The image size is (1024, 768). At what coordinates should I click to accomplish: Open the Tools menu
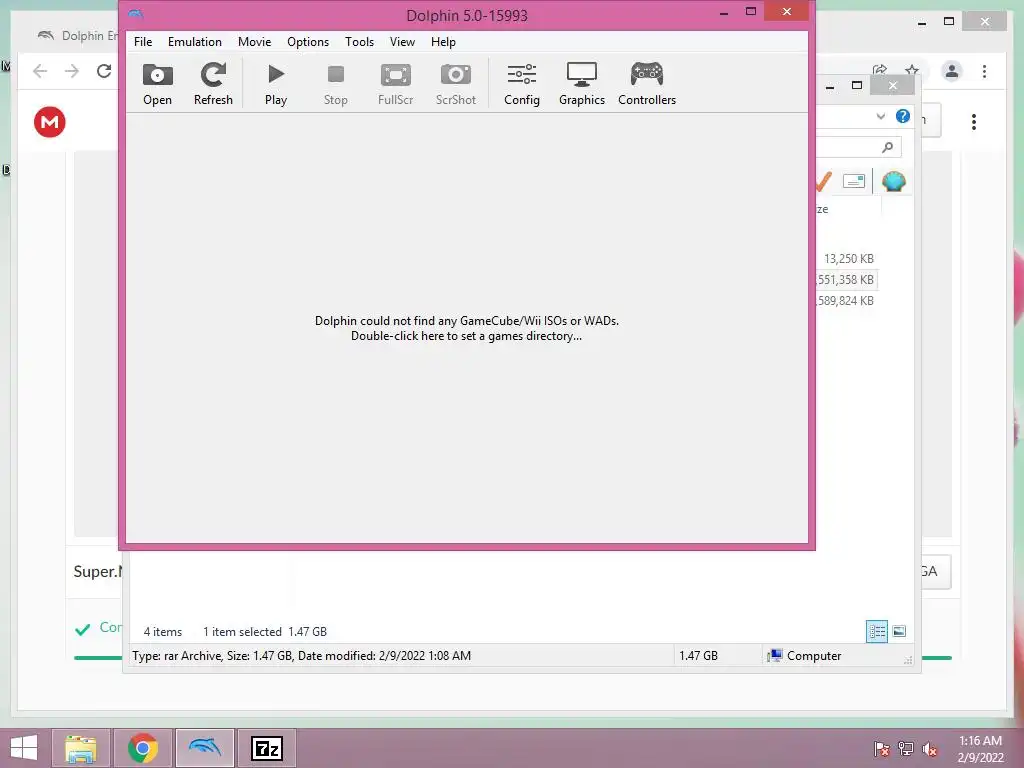pyautogui.click(x=359, y=42)
